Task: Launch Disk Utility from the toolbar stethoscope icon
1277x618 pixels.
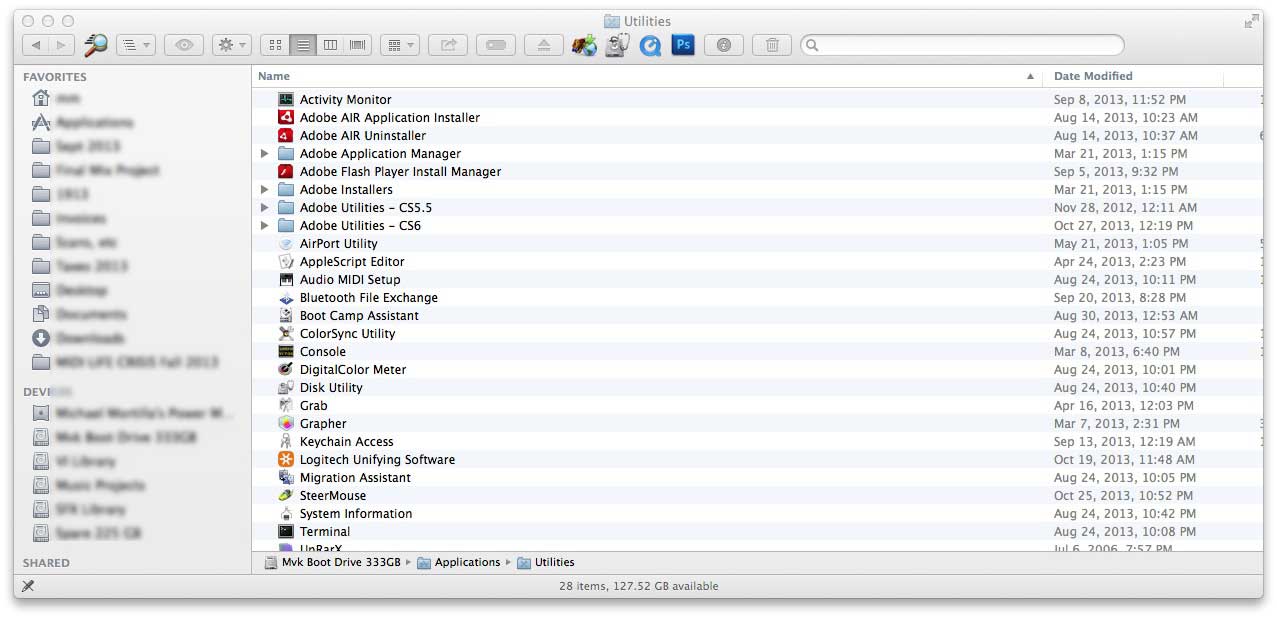Action: 618,45
